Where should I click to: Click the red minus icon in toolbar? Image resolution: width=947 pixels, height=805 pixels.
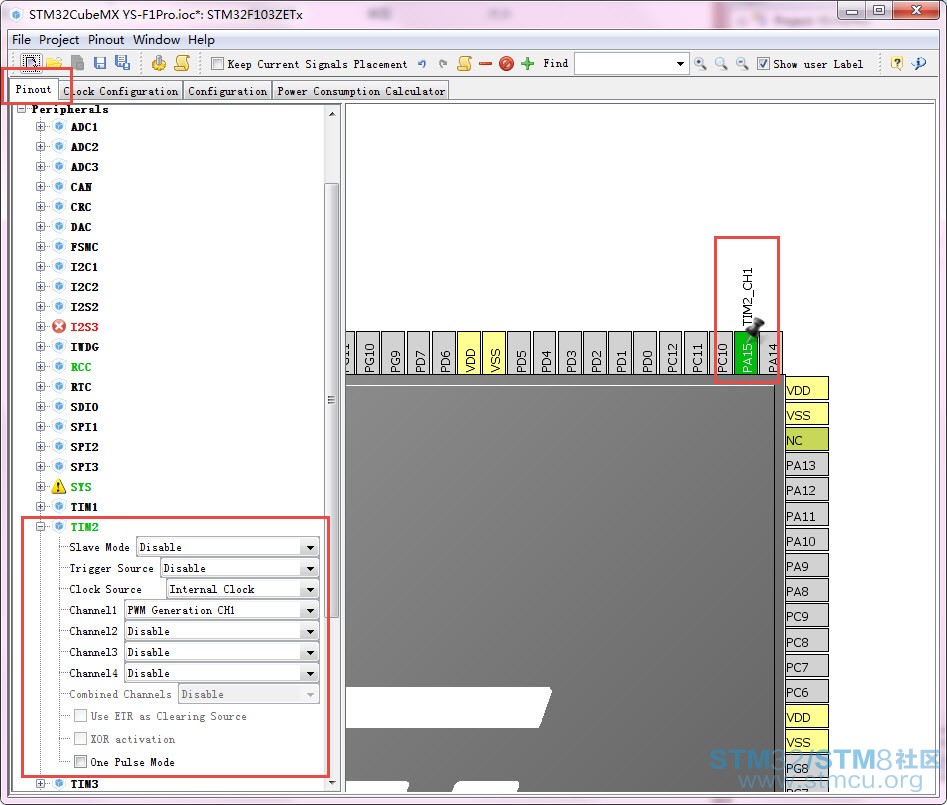point(485,63)
